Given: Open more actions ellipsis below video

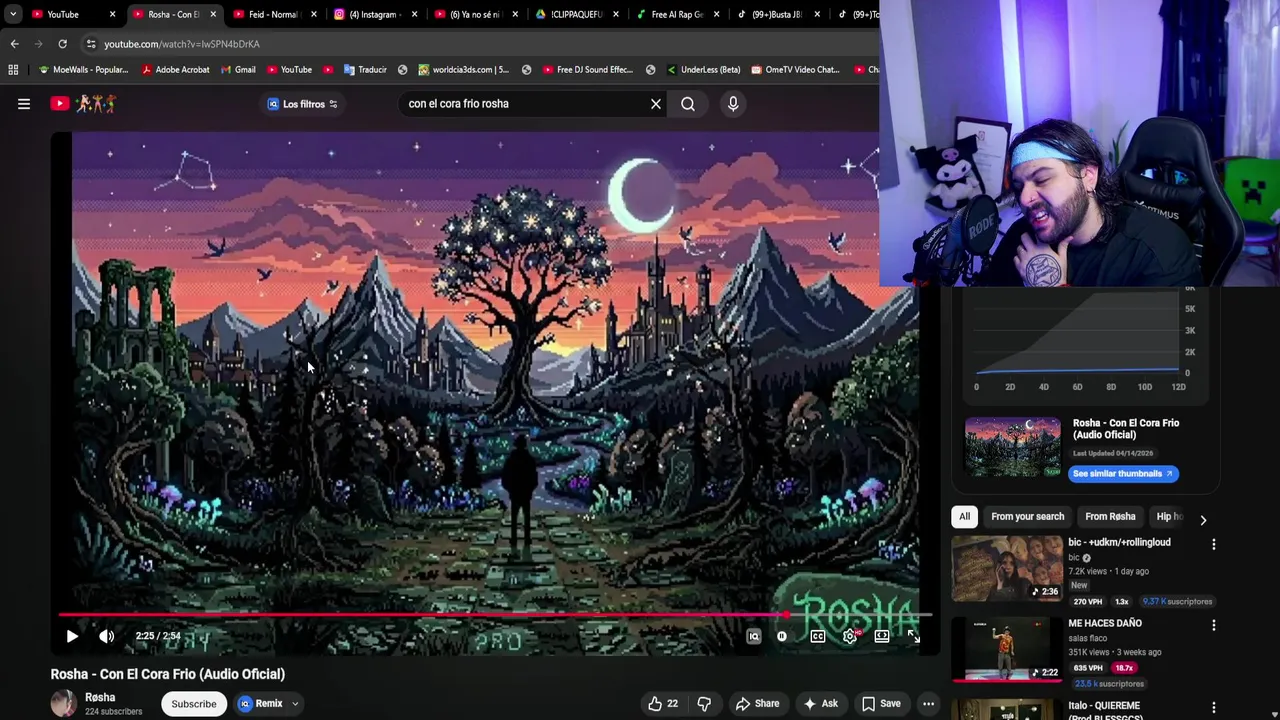Looking at the screenshot, I should pos(928,704).
